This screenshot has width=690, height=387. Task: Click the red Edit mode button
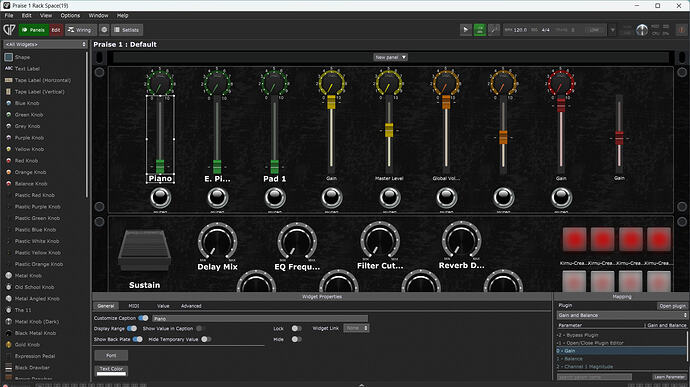(x=56, y=30)
